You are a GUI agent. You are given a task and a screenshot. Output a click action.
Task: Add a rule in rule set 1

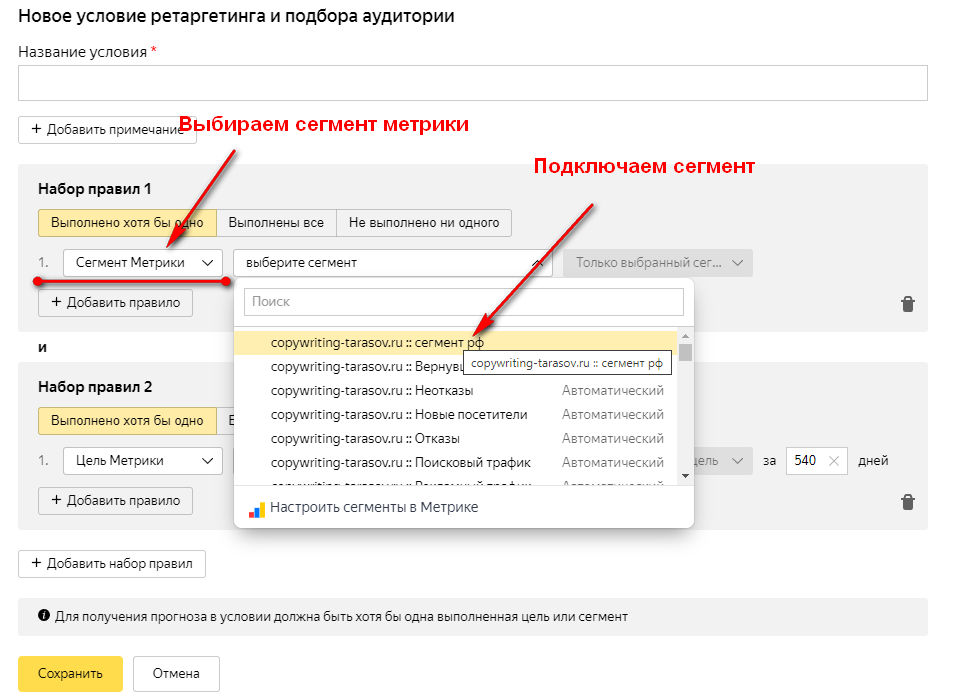point(115,303)
